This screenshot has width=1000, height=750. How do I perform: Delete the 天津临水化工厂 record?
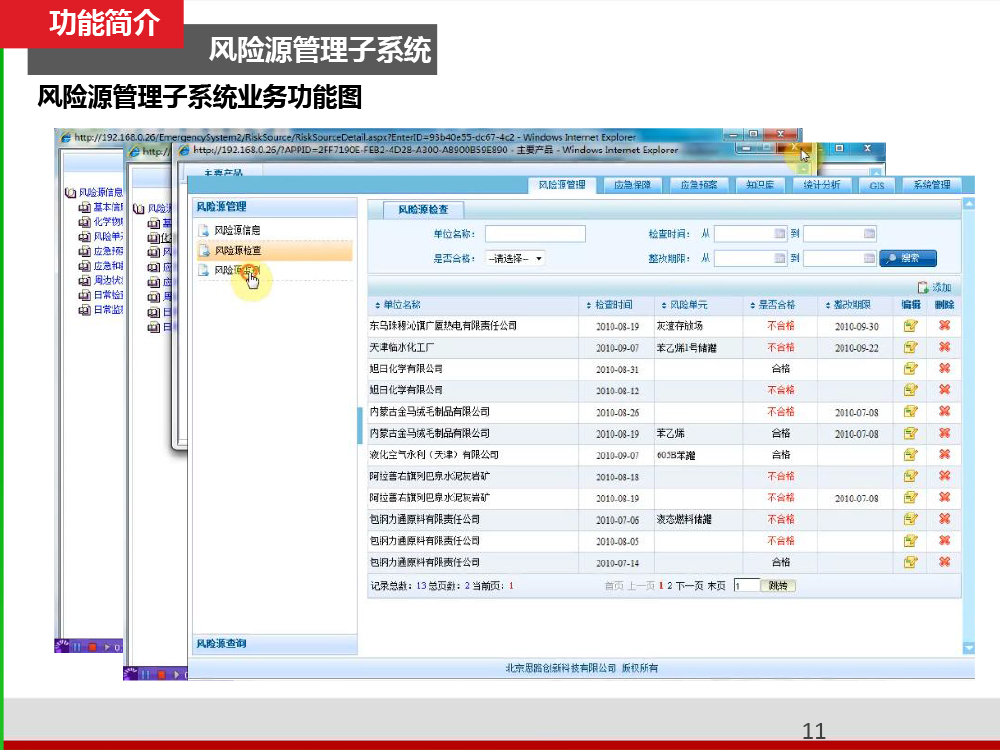[x=943, y=347]
